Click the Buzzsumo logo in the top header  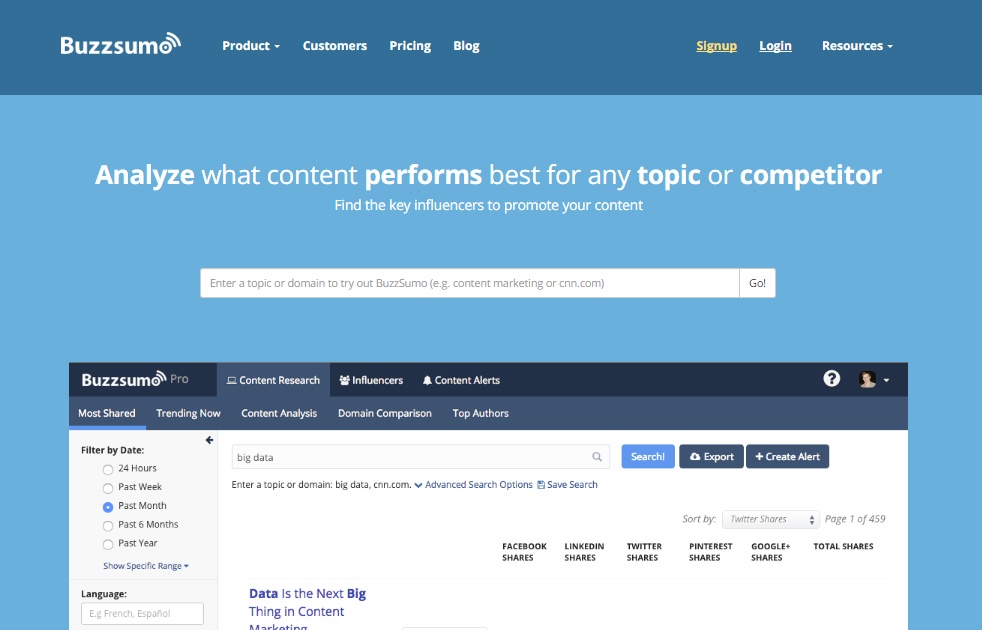click(120, 44)
